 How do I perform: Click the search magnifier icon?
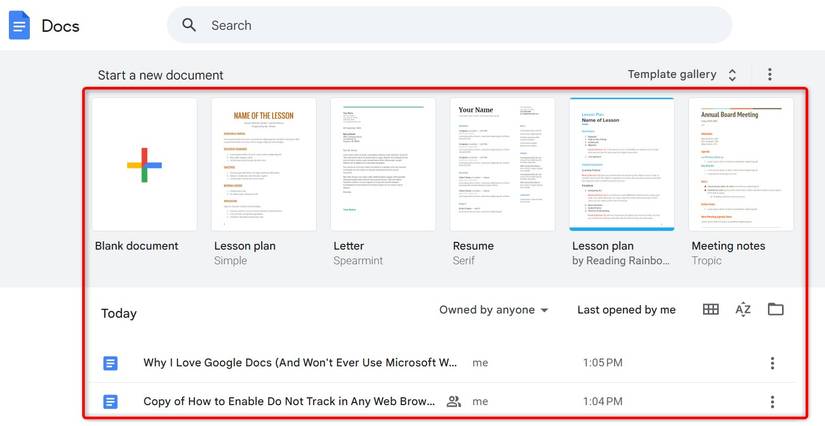point(189,25)
